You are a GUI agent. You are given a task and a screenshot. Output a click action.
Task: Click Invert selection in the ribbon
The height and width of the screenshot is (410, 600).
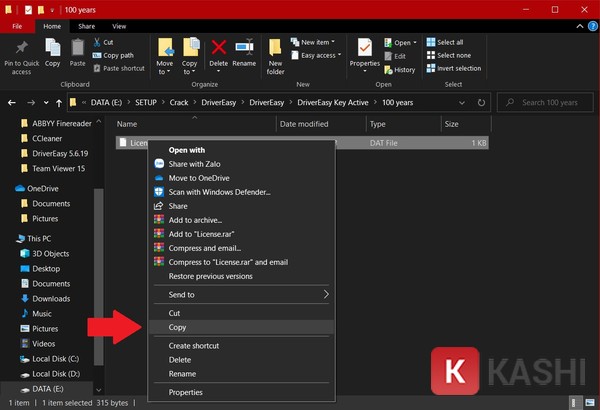click(x=454, y=68)
